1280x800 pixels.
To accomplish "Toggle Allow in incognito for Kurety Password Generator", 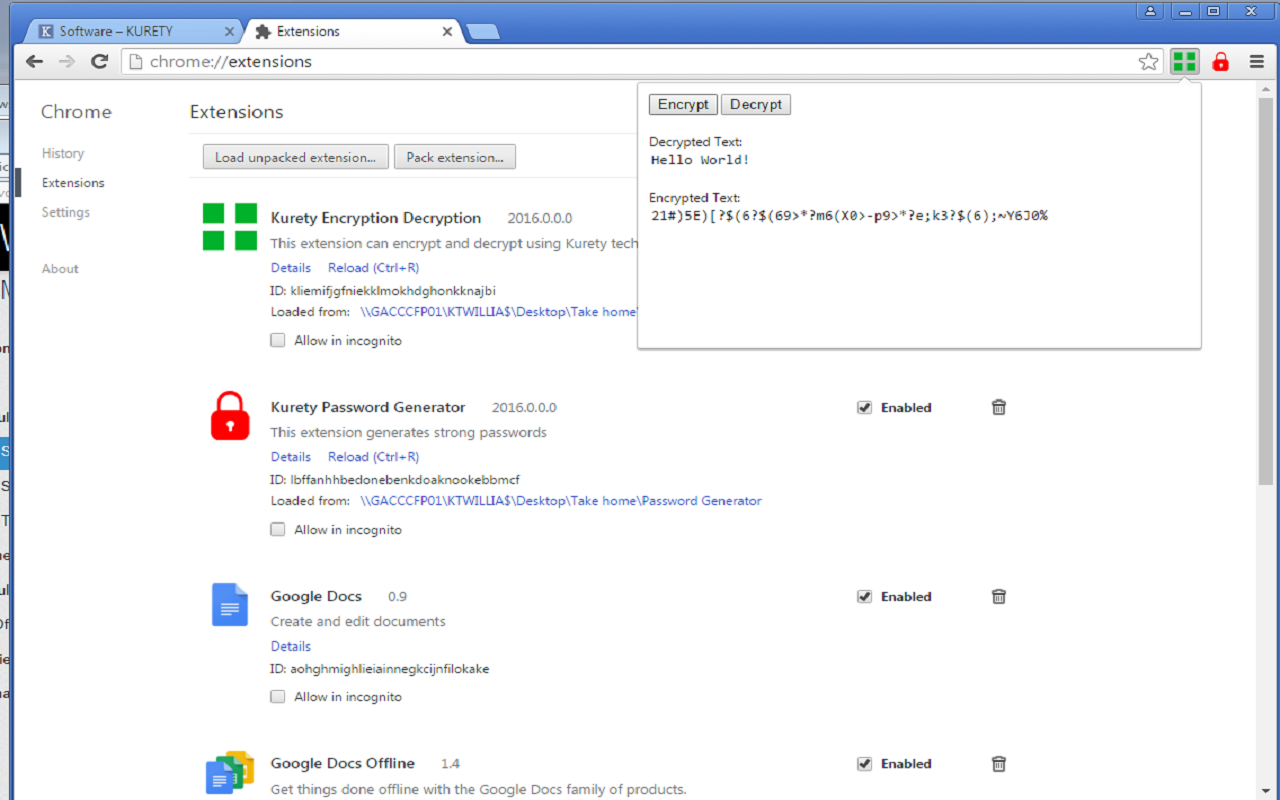I will [278, 529].
